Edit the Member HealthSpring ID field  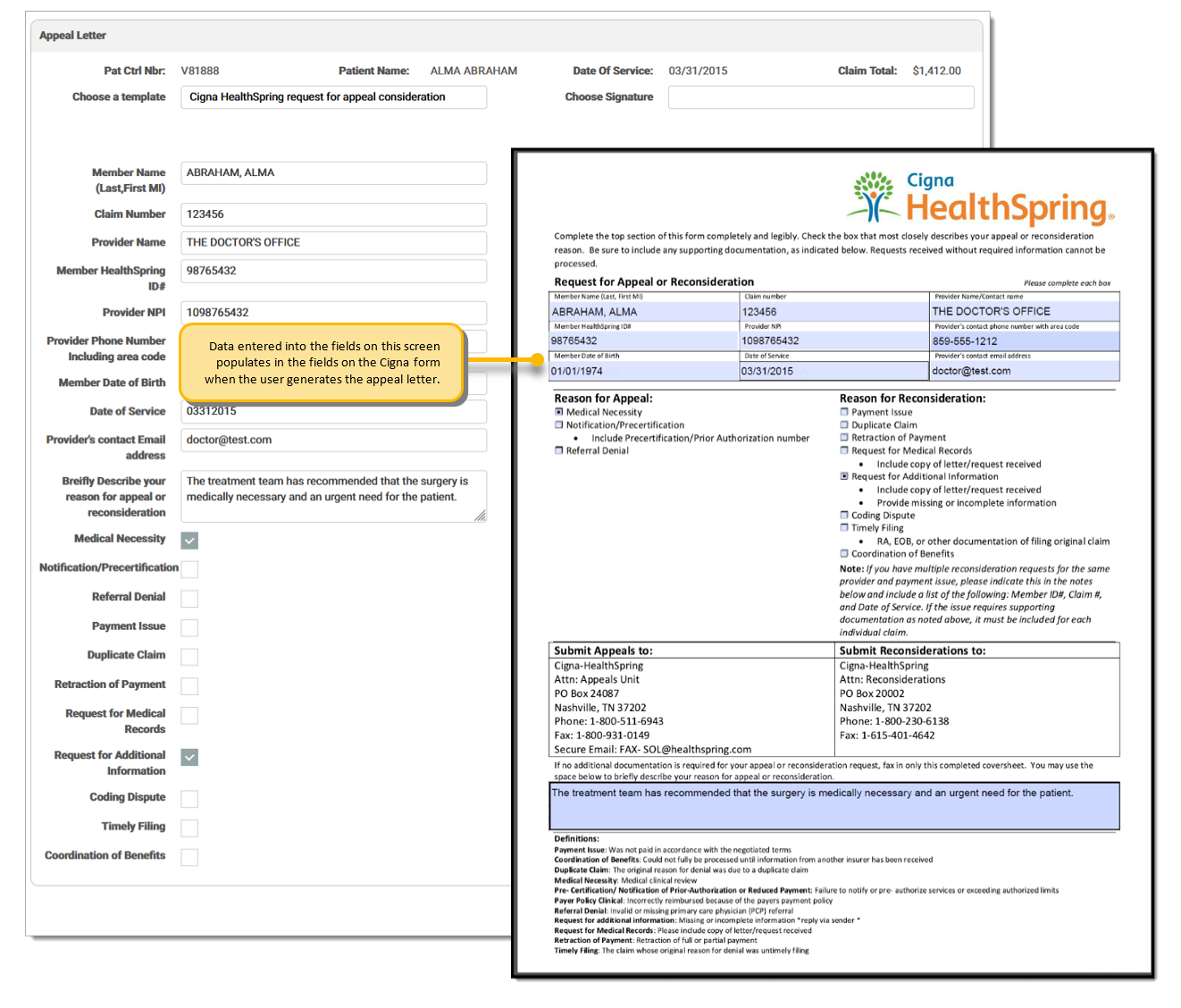[333, 271]
